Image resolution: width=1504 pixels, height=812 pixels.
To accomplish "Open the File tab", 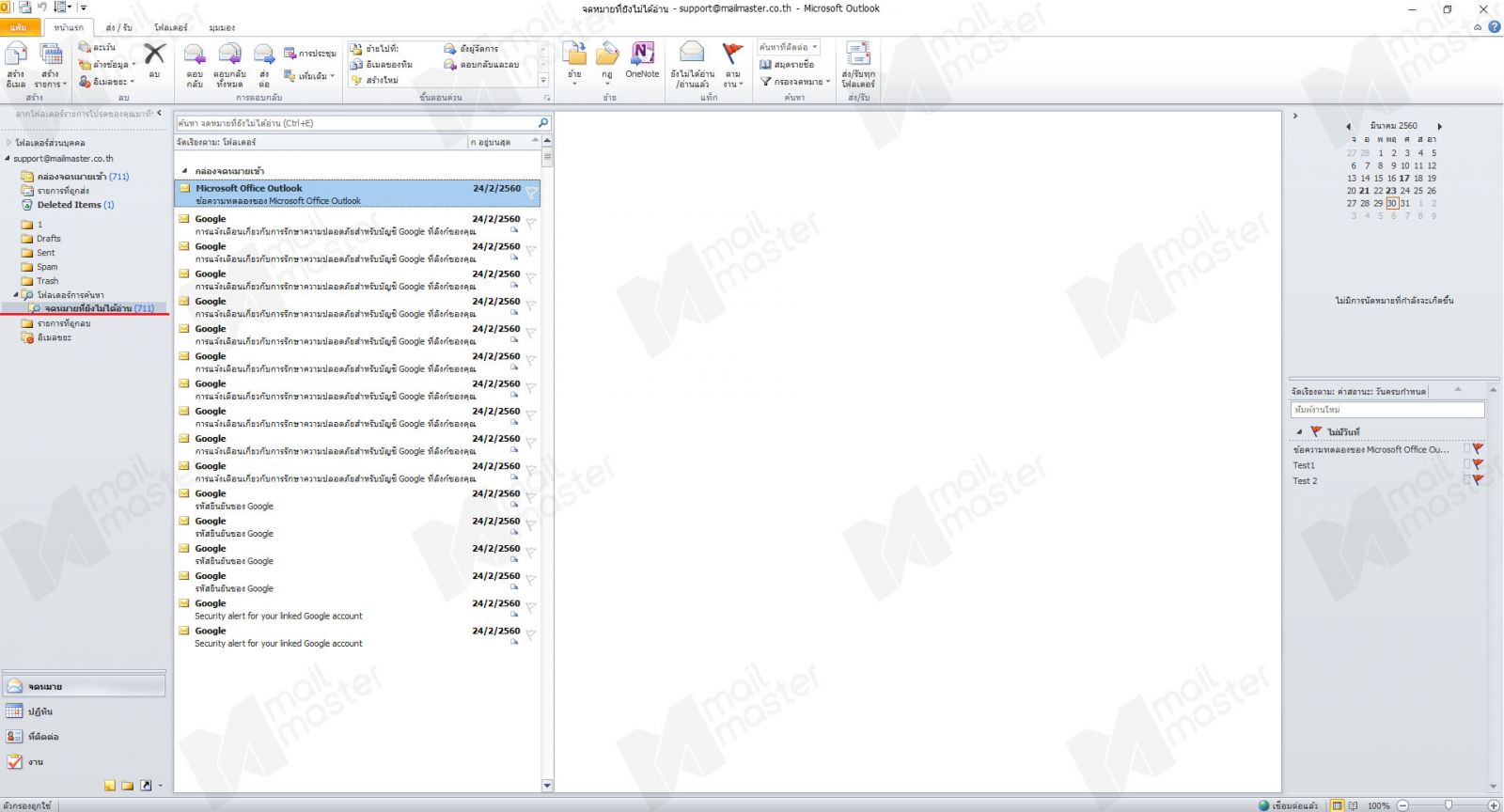I will [x=20, y=27].
